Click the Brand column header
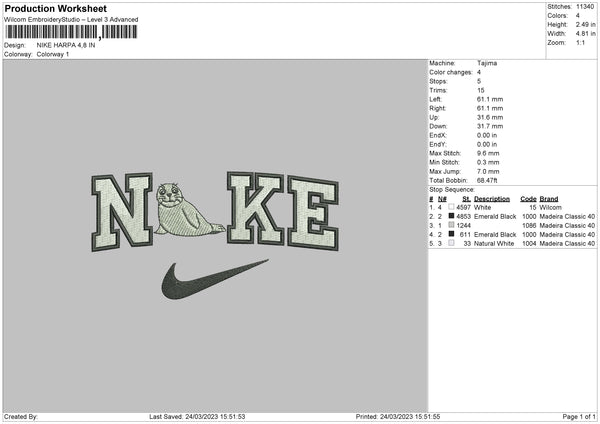Viewport: 600px width, 424px height. tap(549, 199)
